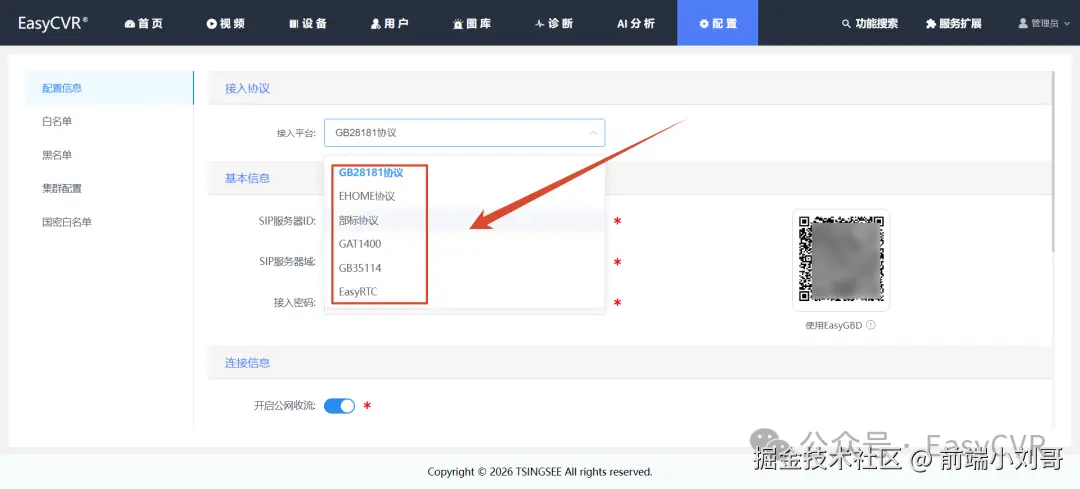Choose EHOME协议 from the list
1080x489 pixels.
point(464,196)
